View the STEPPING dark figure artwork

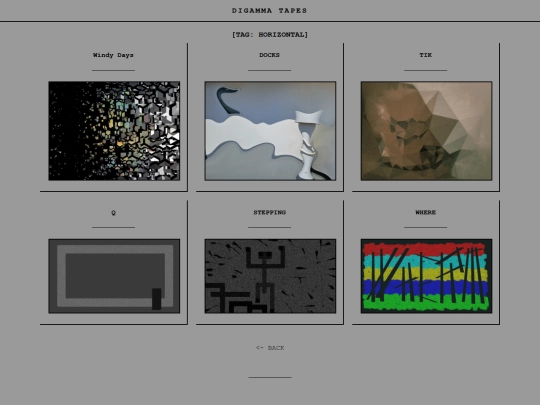(x=270, y=276)
